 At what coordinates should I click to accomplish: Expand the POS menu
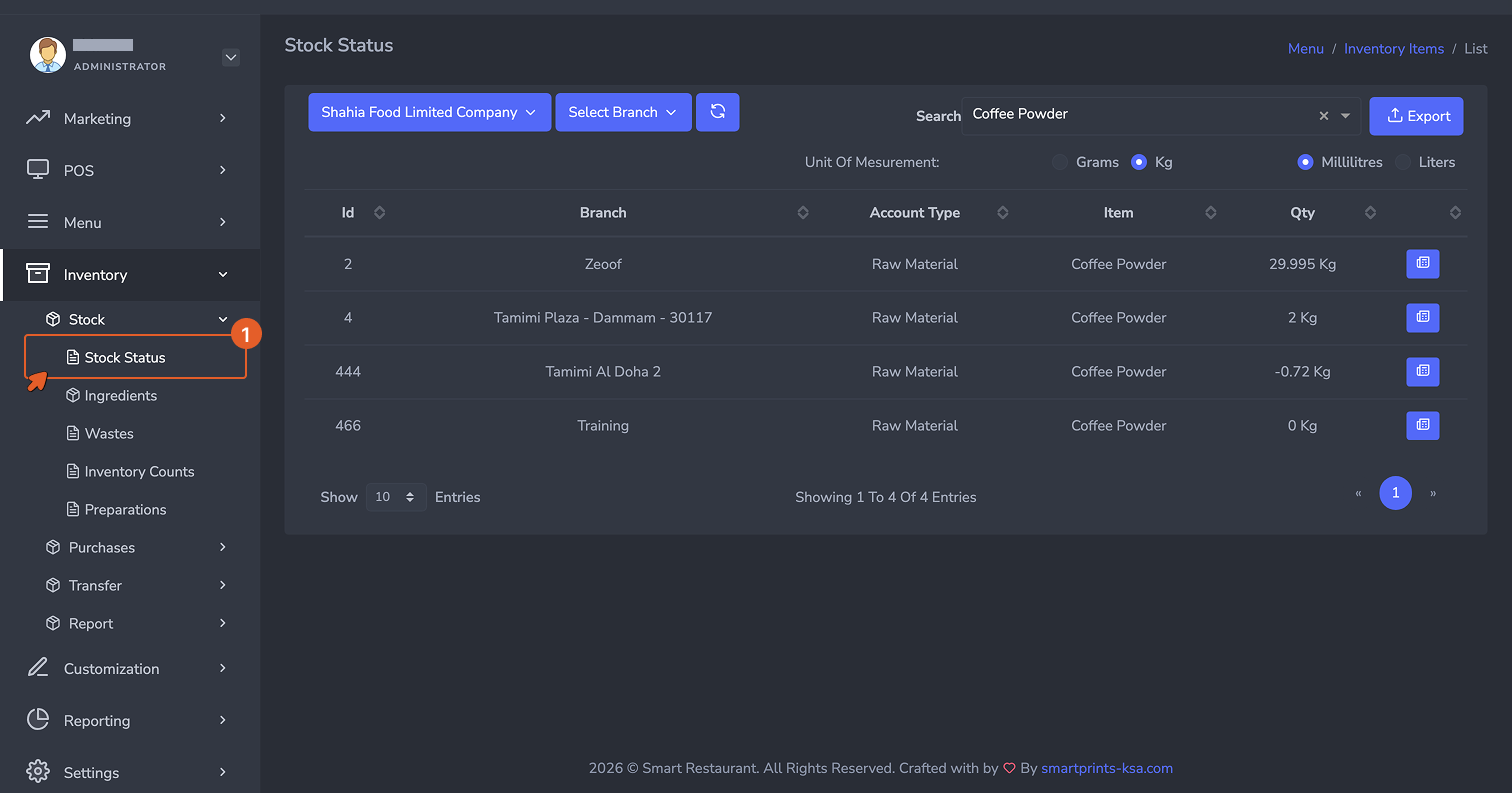click(130, 170)
